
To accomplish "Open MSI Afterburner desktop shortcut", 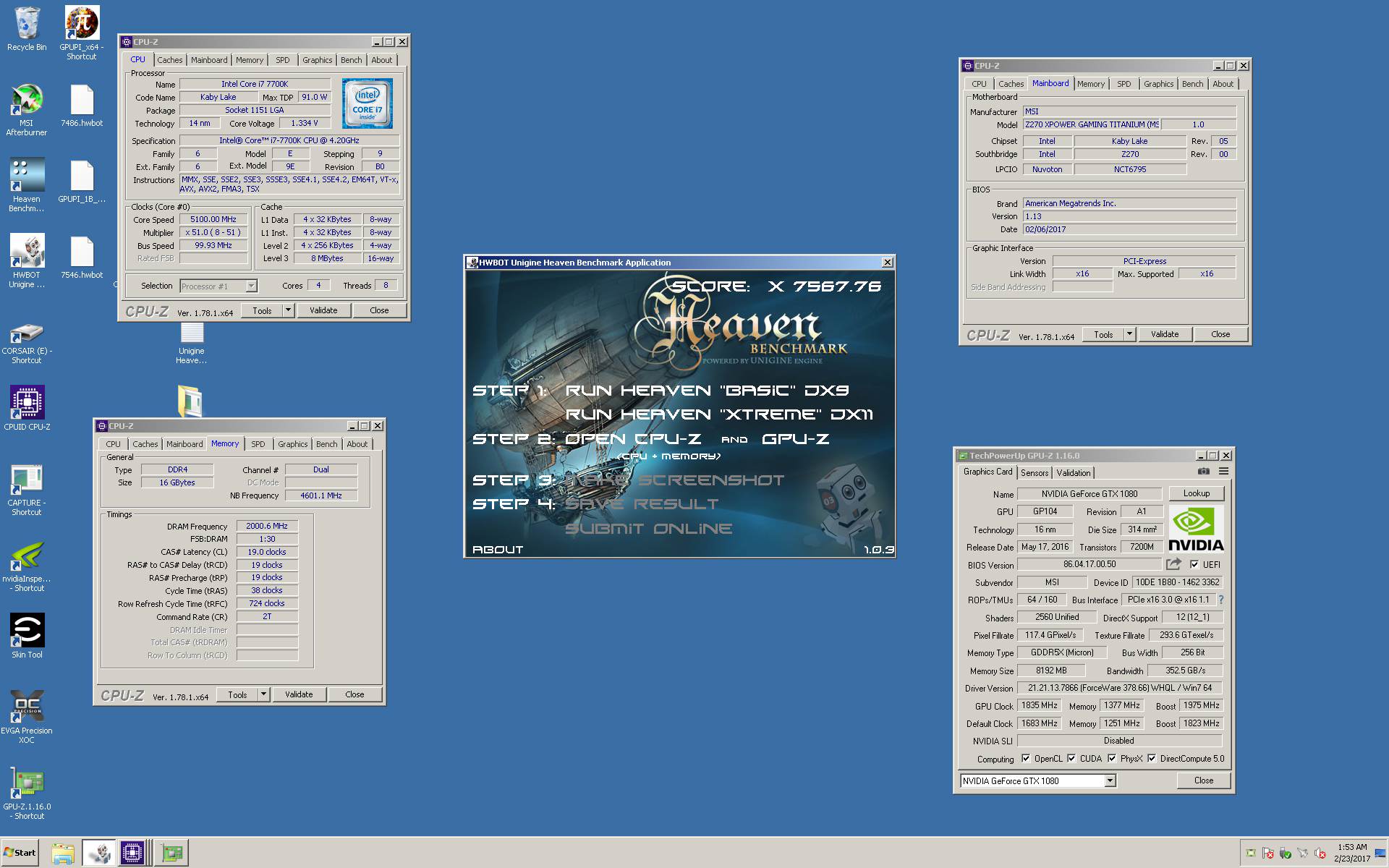I will tap(27, 110).
